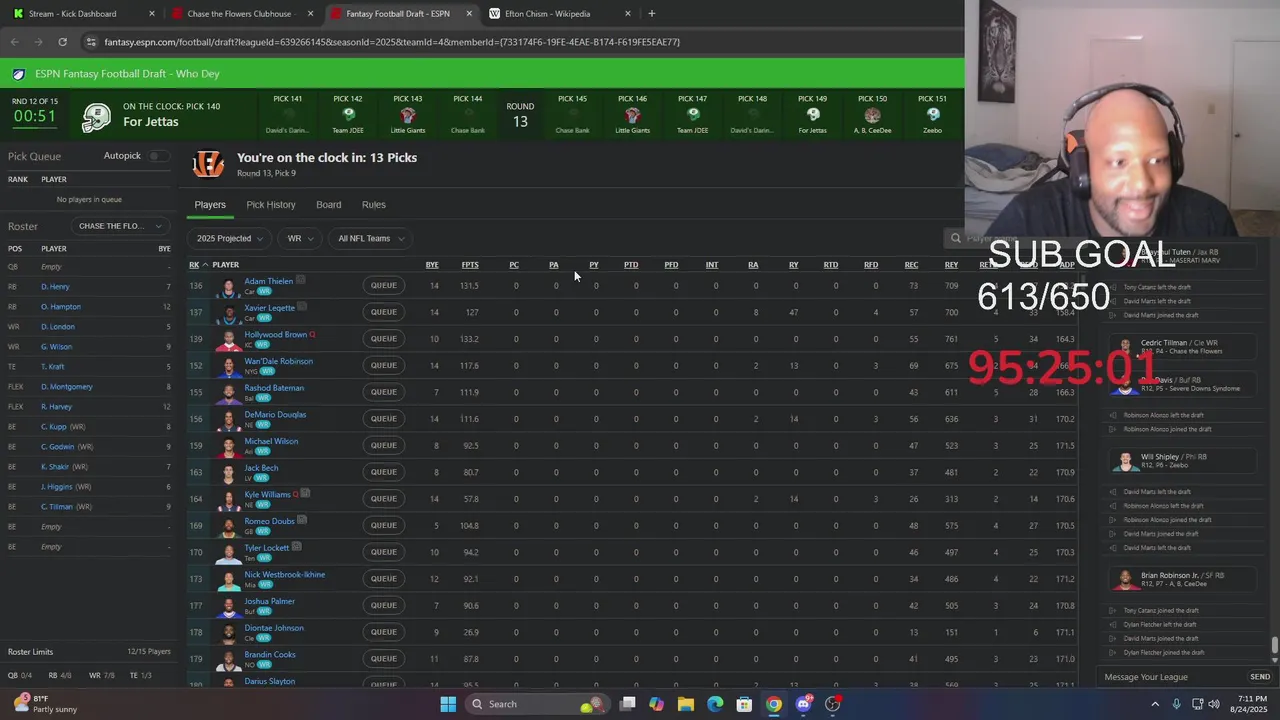Sort by the REC column header
The height and width of the screenshot is (720, 1280).
click(911, 265)
